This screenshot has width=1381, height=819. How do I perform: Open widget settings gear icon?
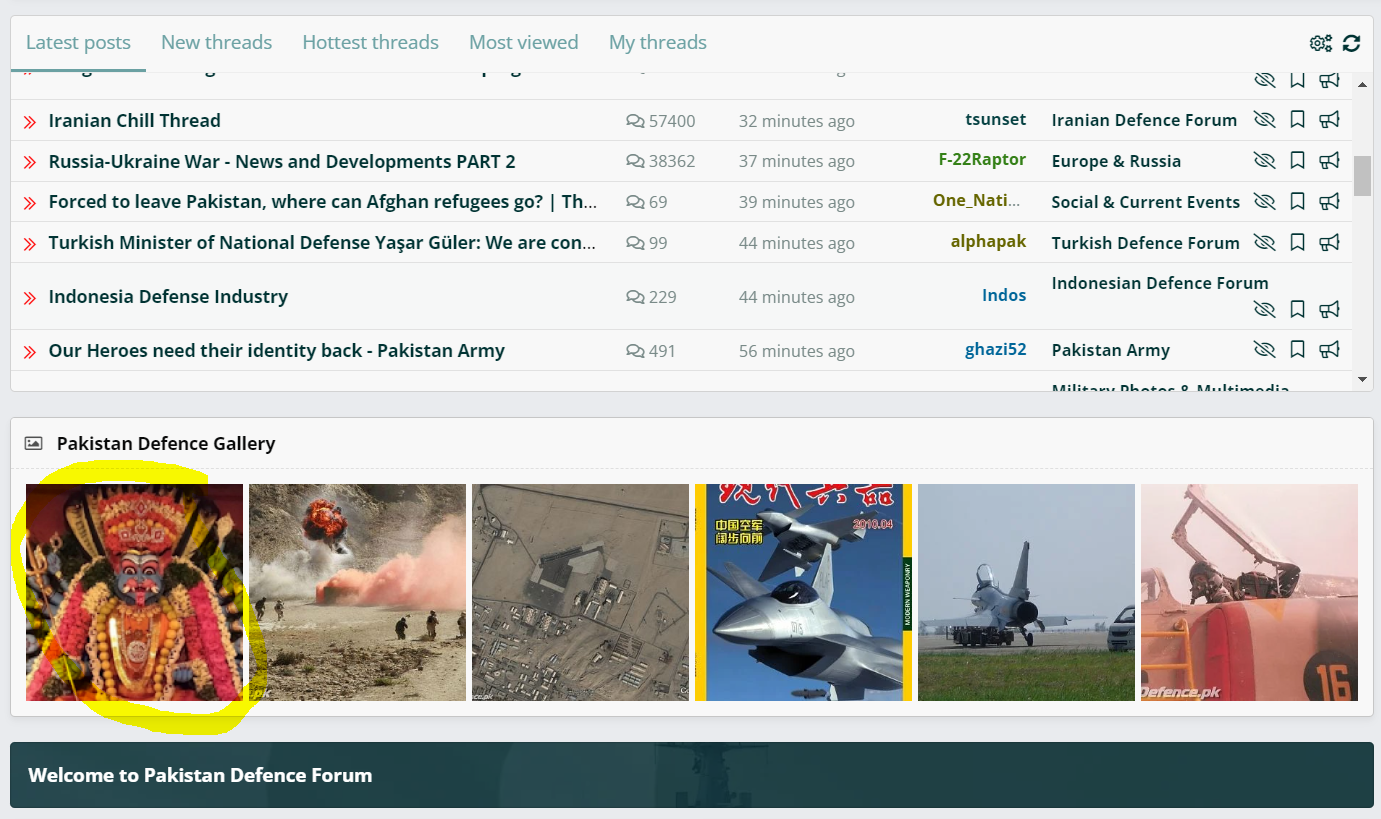[x=1321, y=43]
